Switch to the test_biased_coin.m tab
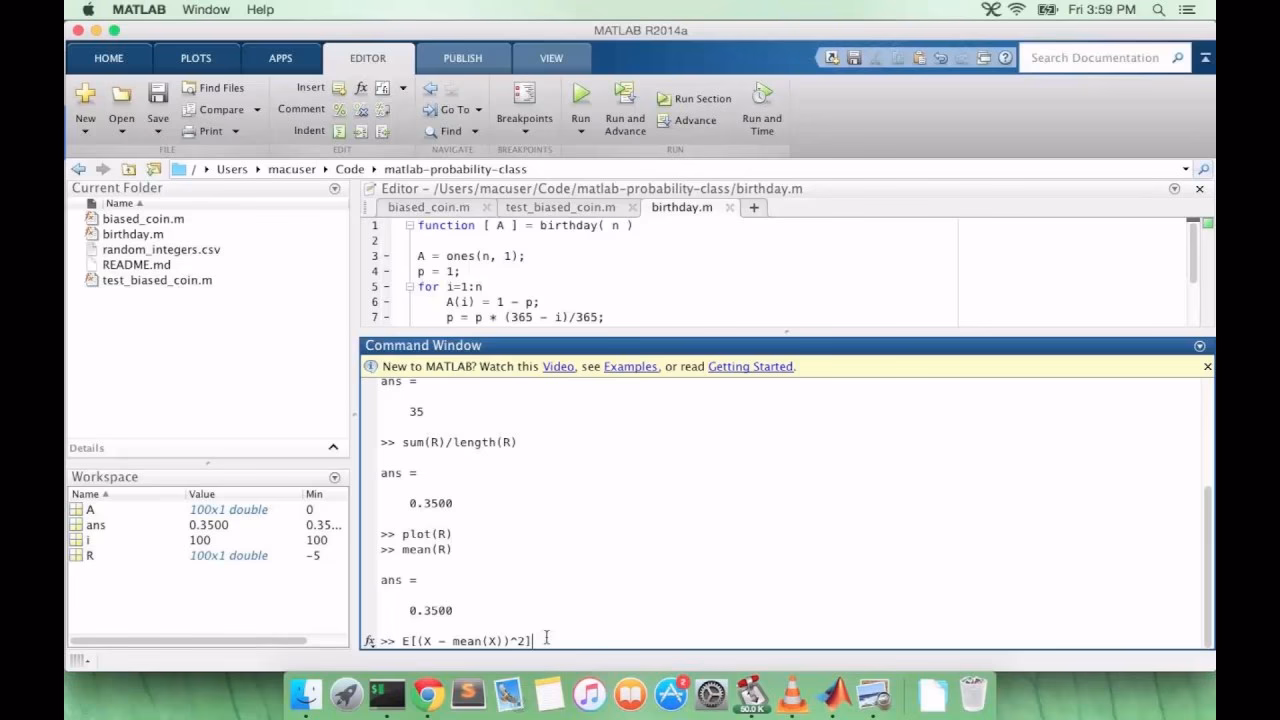The height and width of the screenshot is (720, 1280). pyautogui.click(x=559, y=207)
